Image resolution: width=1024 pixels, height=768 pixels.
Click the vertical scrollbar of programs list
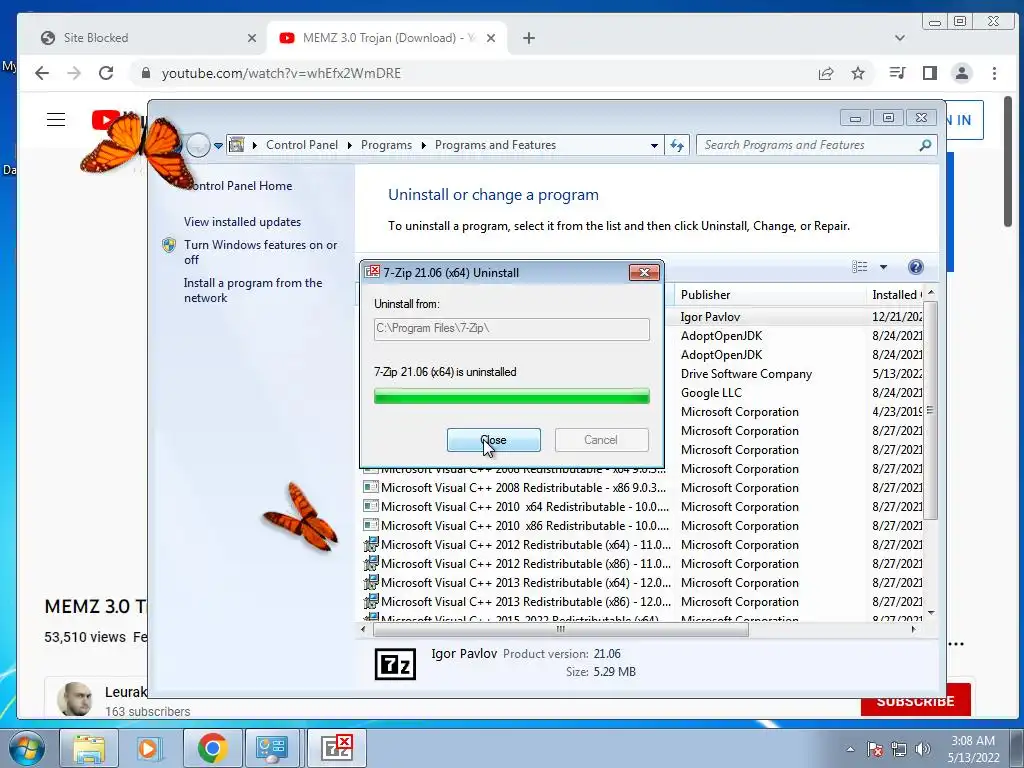[931, 409]
